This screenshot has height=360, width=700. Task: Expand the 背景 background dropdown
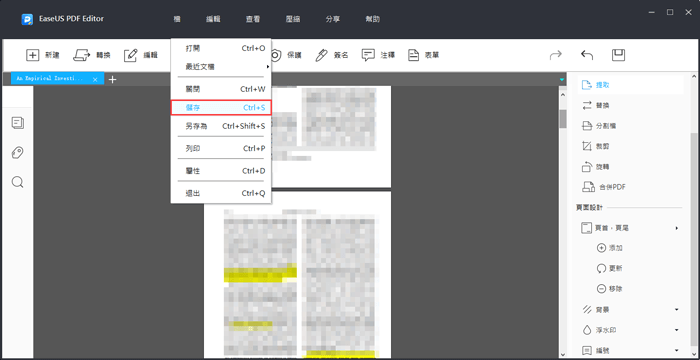[x=677, y=310]
